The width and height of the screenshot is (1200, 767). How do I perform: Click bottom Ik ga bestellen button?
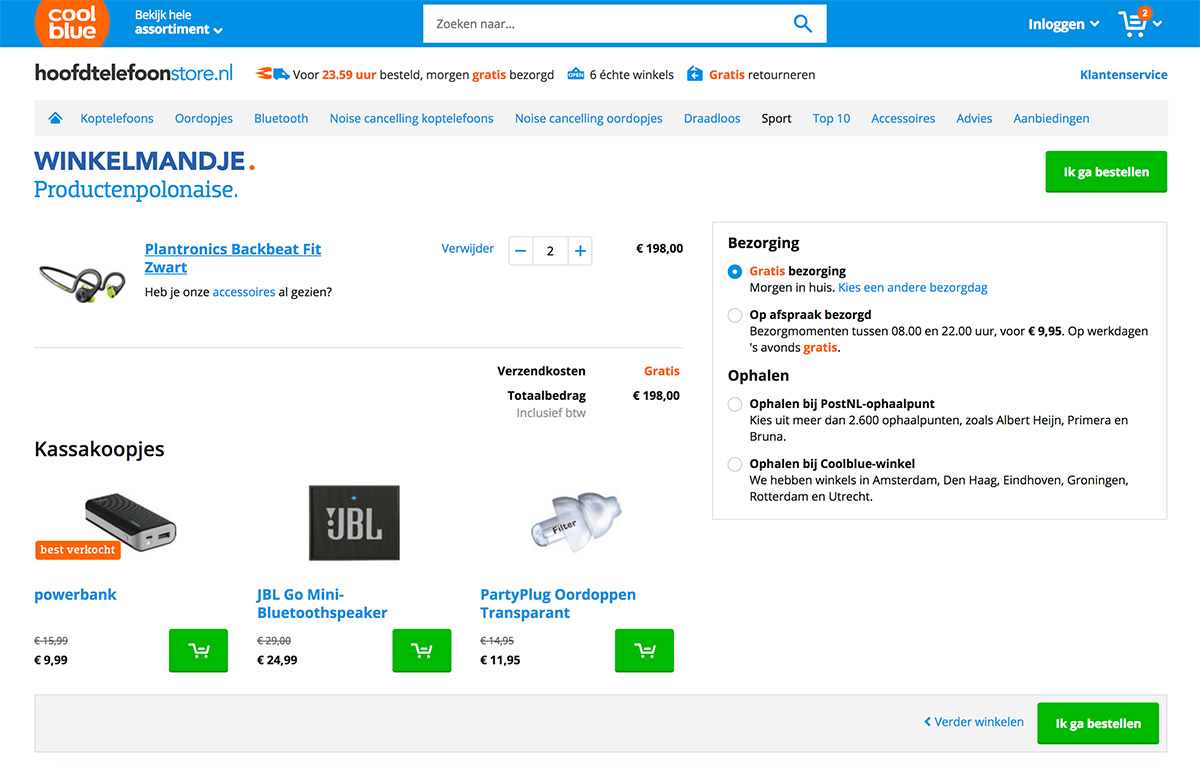point(1098,723)
